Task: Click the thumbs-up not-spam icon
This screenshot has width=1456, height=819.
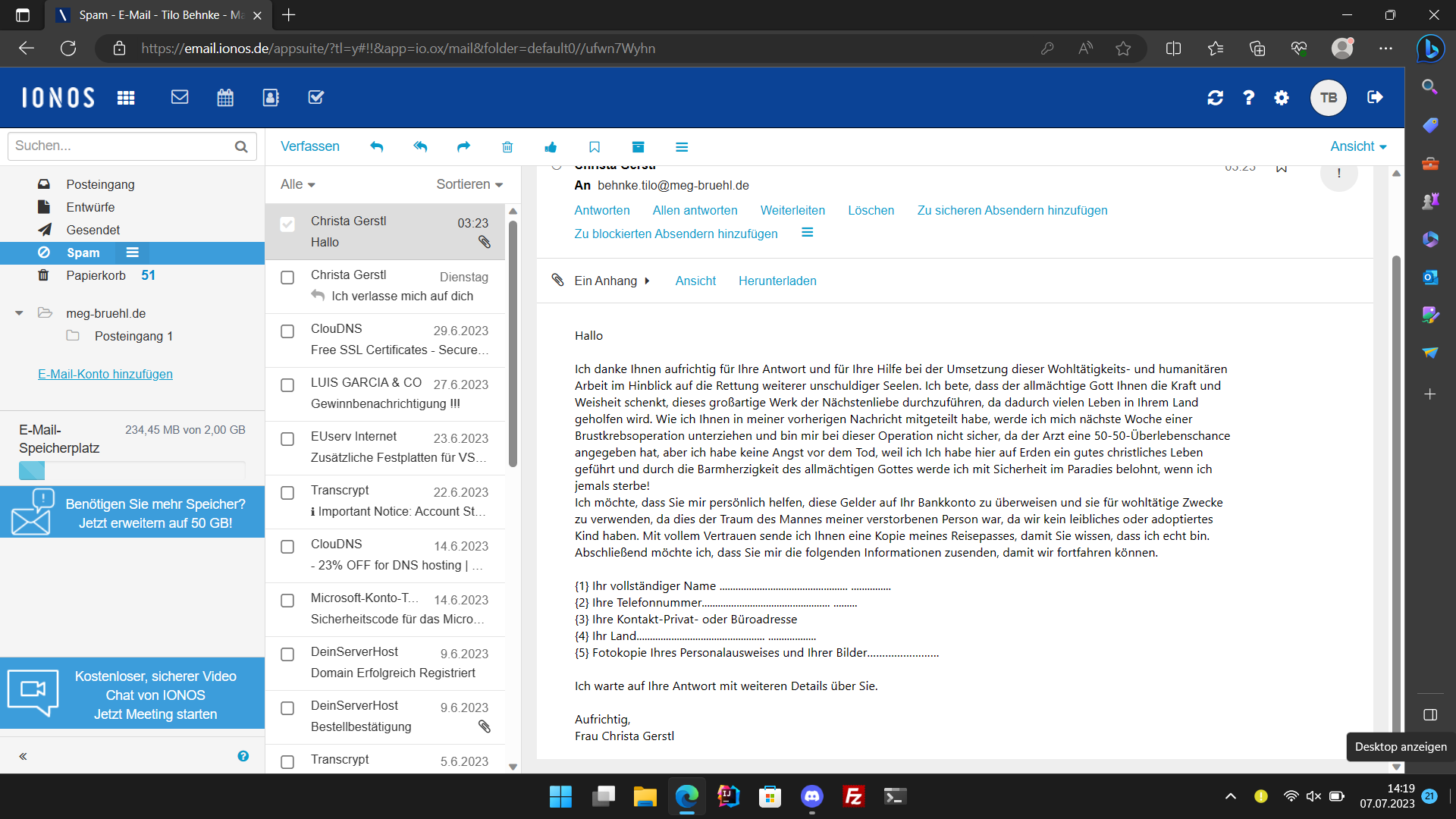Action: click(x=551, y=147)
